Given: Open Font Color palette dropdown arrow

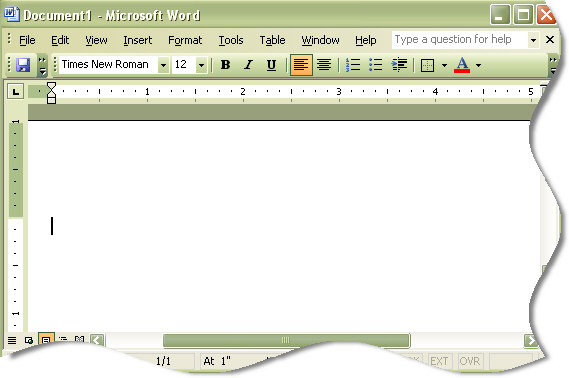Looking at the screenshot, I should pos(478,66).
